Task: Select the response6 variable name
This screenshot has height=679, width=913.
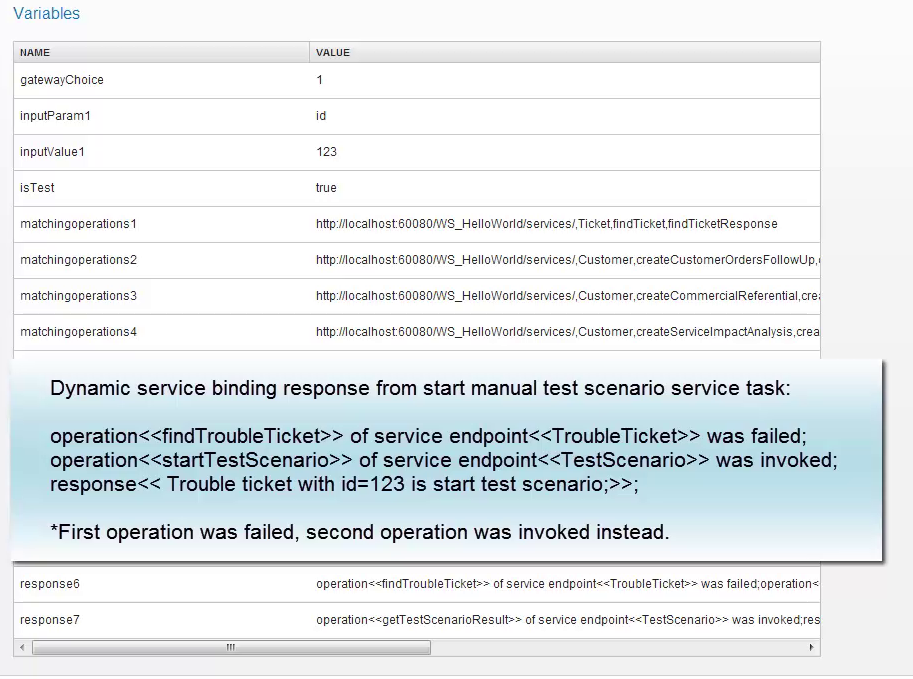Action: point(49,584)
